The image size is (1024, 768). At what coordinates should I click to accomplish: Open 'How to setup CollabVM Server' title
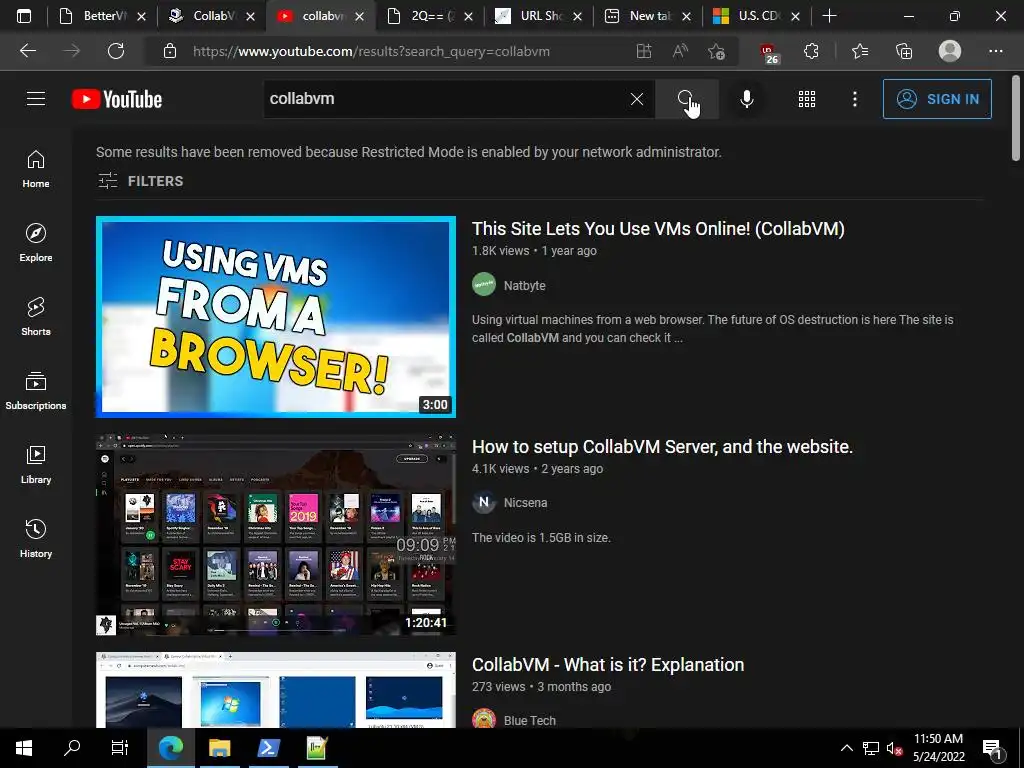[x=662, y=447]
